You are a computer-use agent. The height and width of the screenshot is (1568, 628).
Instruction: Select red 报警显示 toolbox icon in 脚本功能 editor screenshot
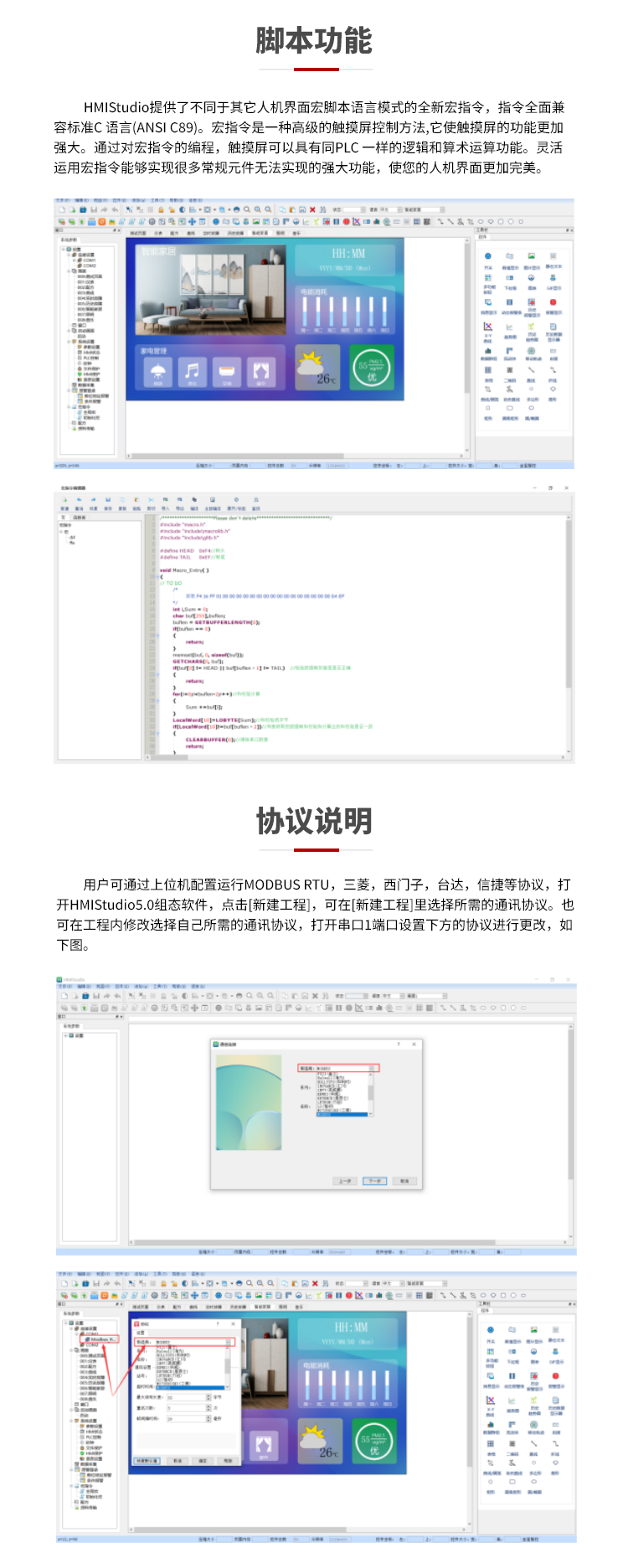(x=553, y=302)
